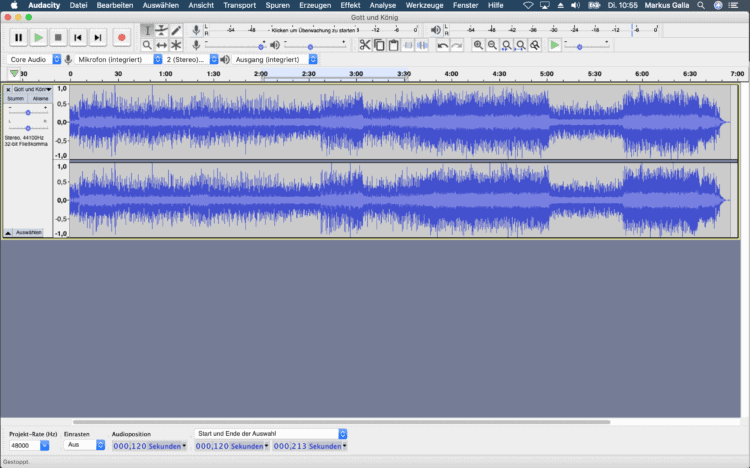Cut selection with the scissors icon
750x468 pixels.
pos(365,45)
